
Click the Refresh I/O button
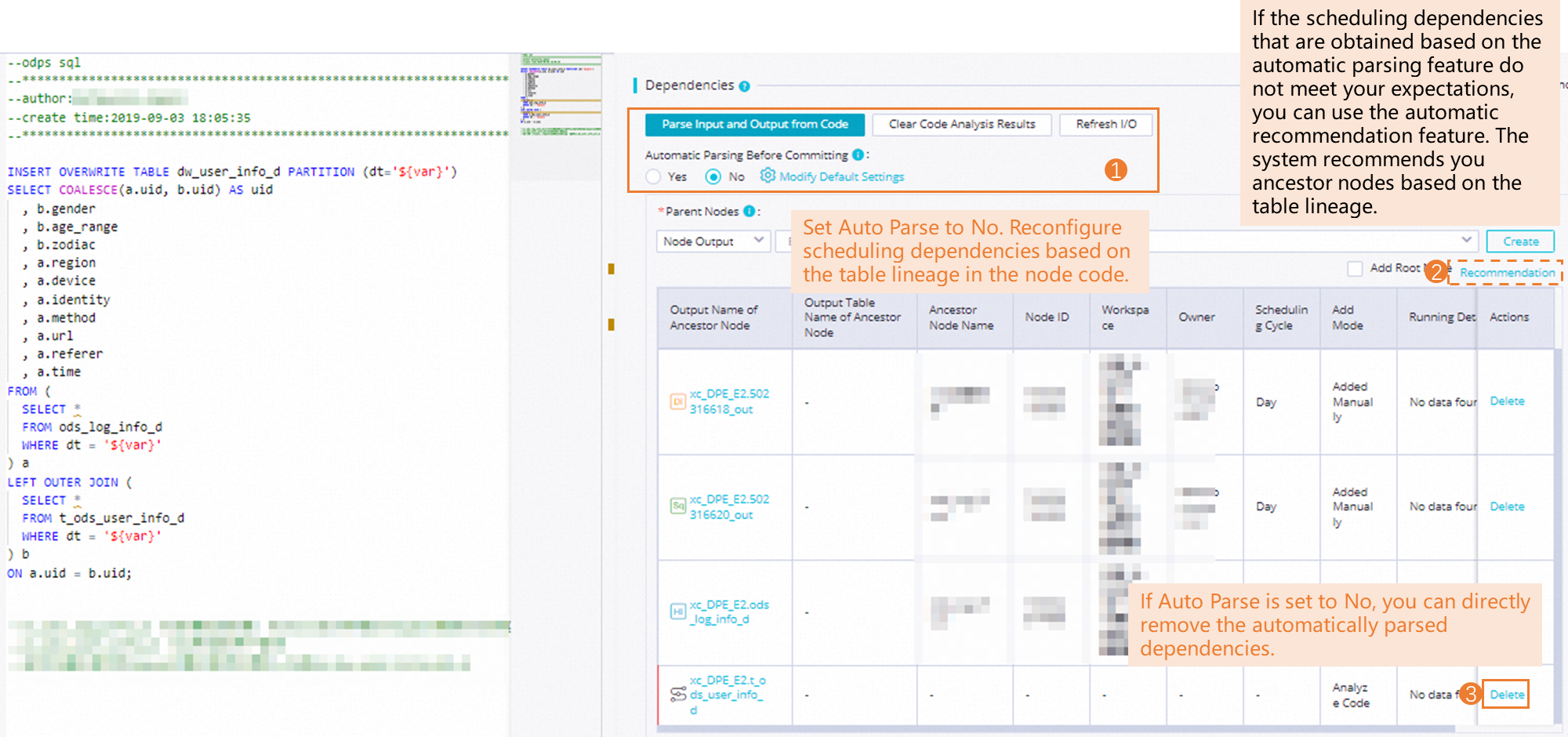tap(1106, 125)
